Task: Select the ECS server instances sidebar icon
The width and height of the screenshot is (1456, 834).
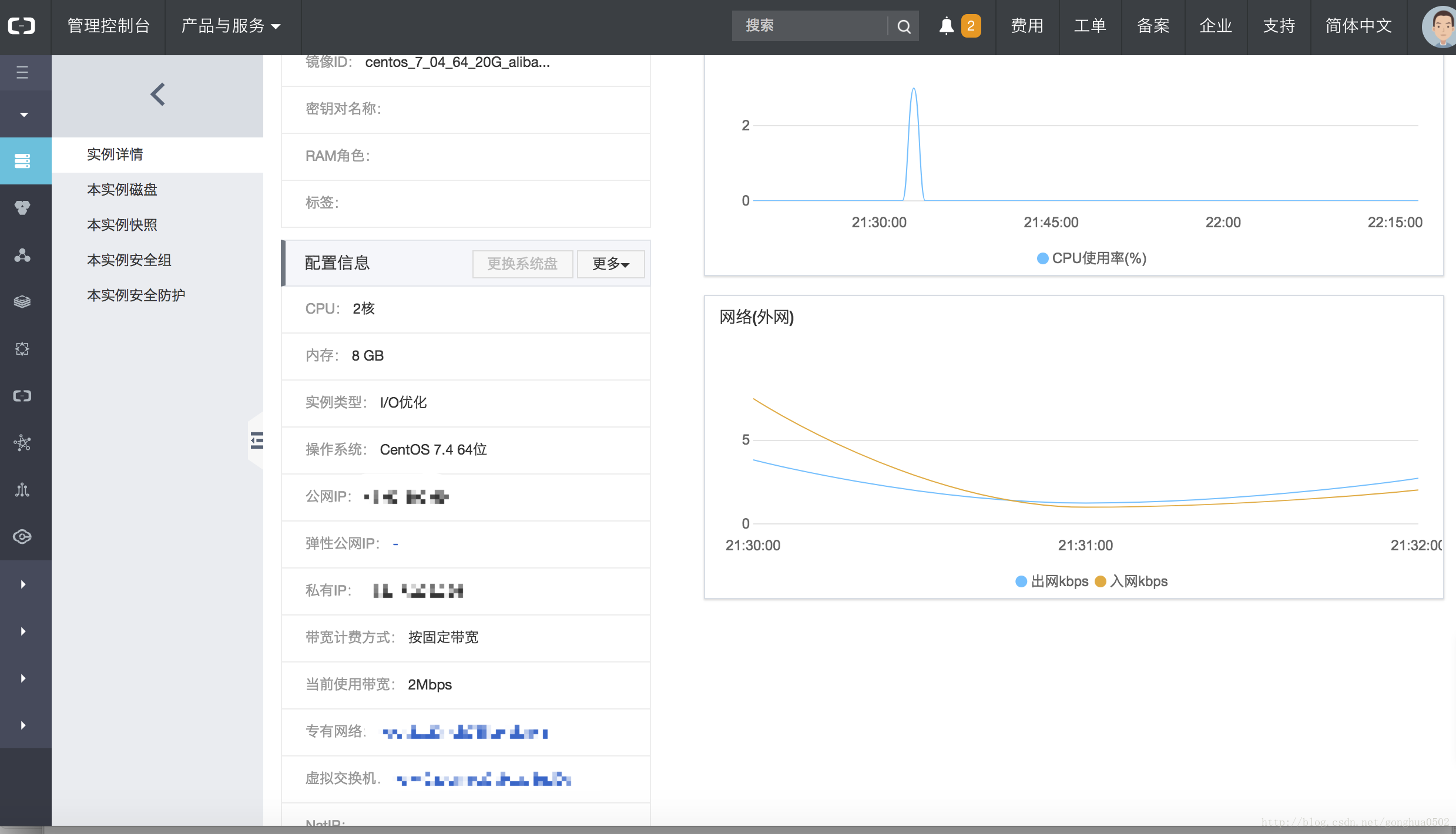Action: 22,160
